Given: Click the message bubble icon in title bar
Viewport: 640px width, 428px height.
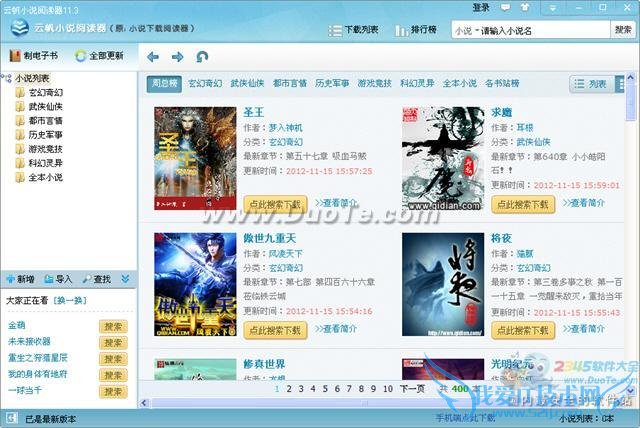Looking at the screenshot, I should 506,7.
